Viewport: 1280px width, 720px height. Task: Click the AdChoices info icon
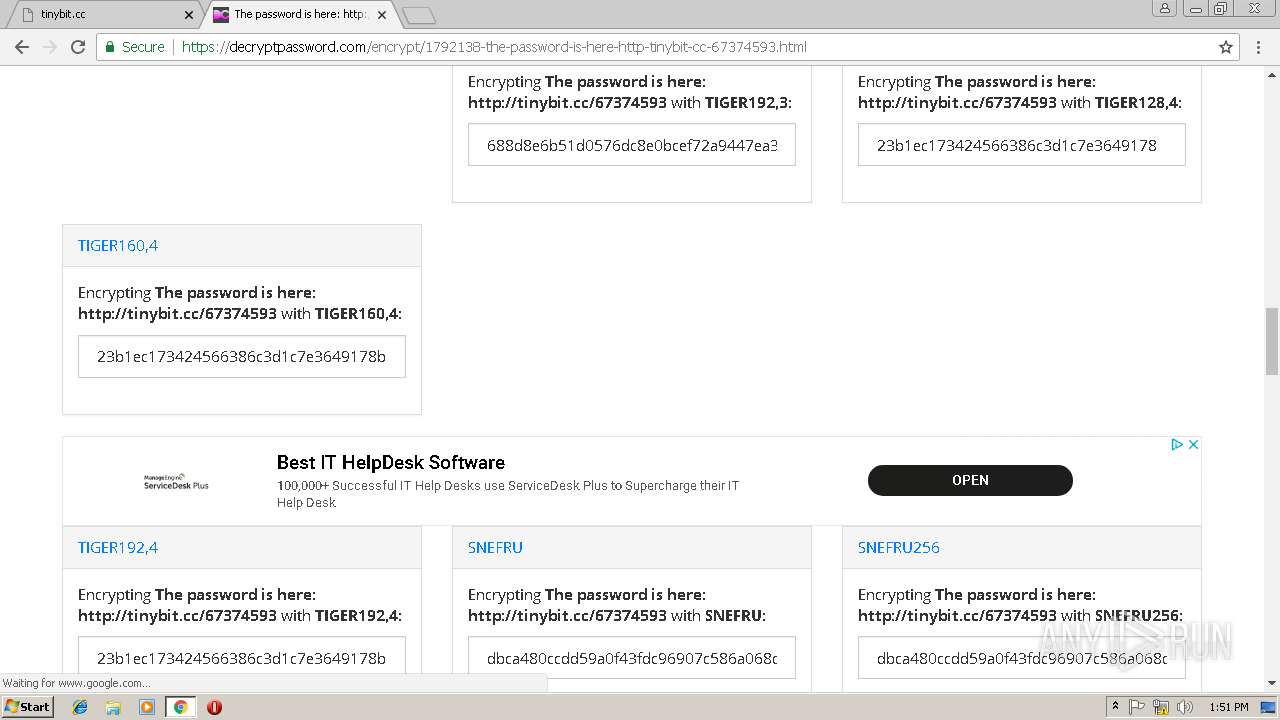pos(1177,445)
